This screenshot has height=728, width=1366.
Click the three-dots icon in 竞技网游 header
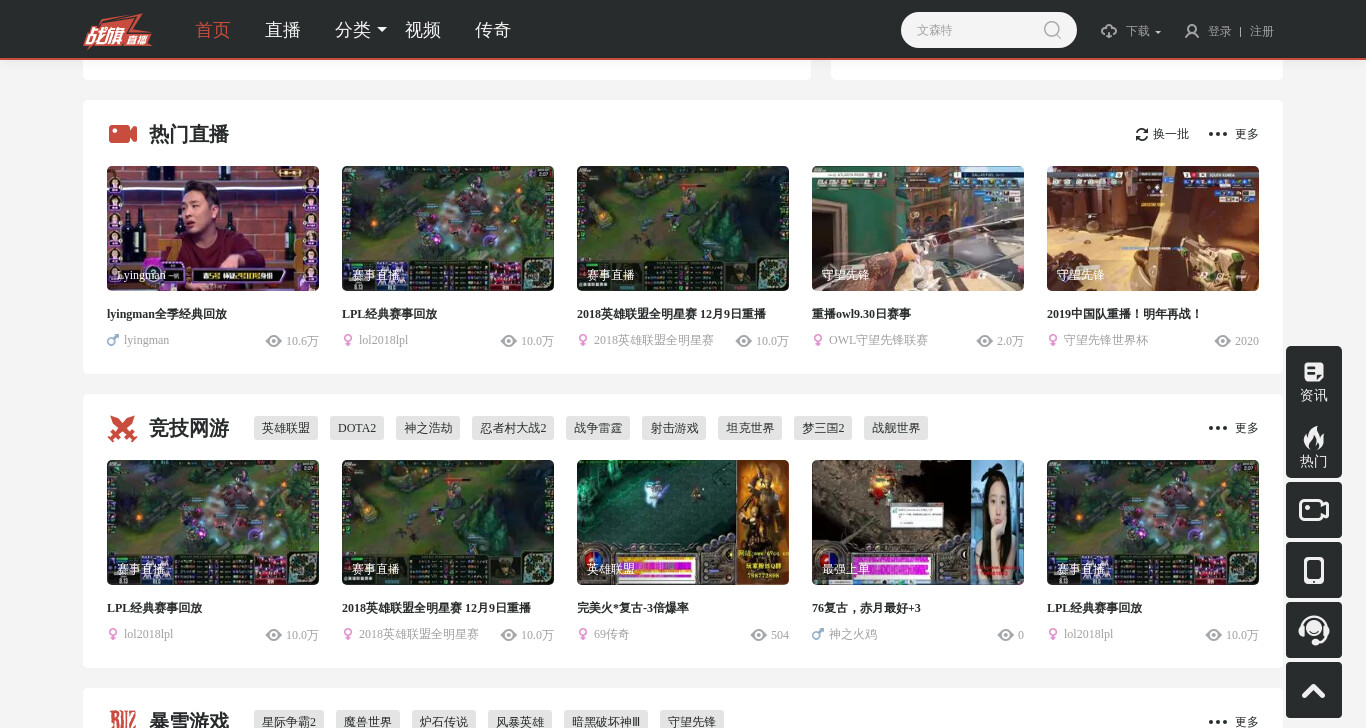point(1218,428)
